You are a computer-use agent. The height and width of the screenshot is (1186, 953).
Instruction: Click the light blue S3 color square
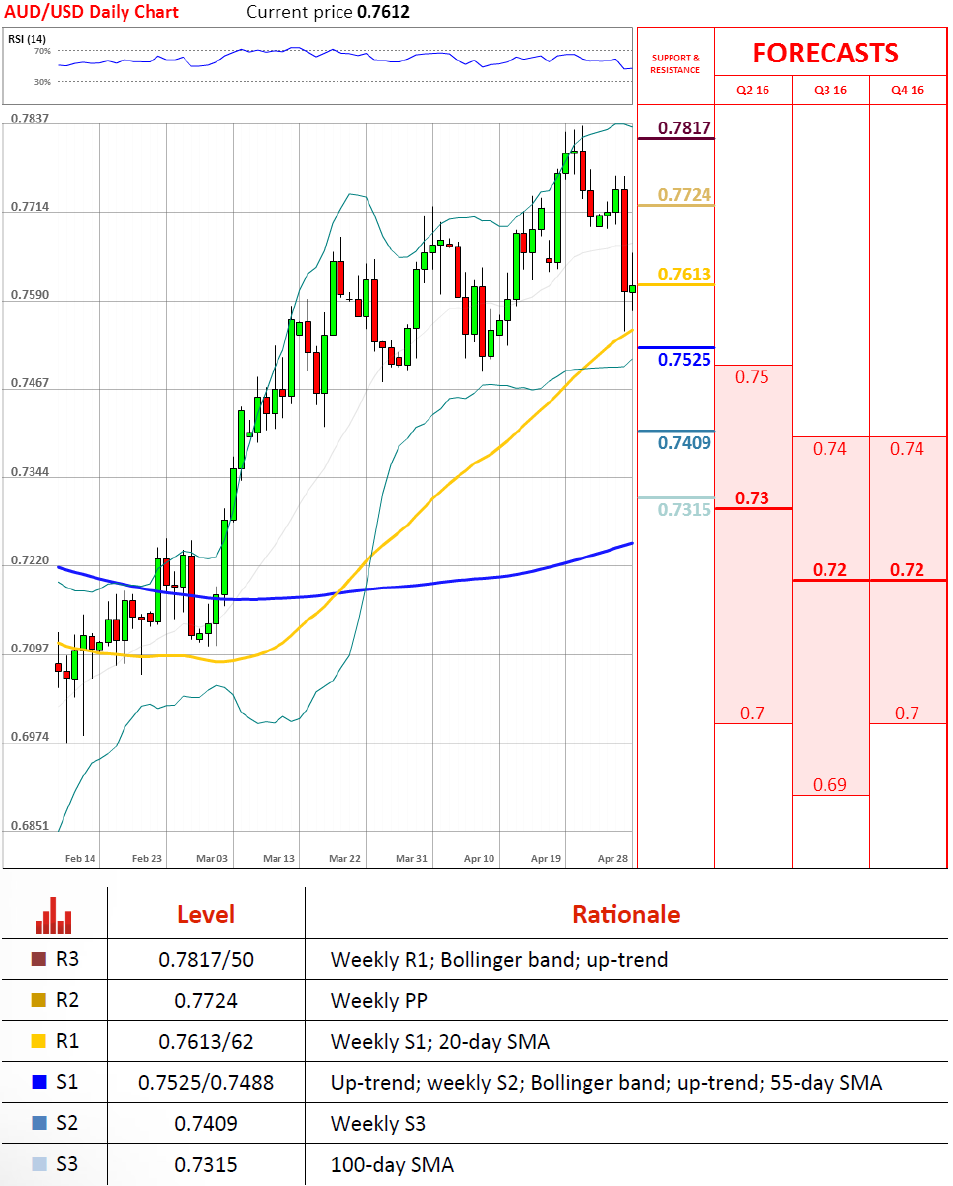[39, 1164]
